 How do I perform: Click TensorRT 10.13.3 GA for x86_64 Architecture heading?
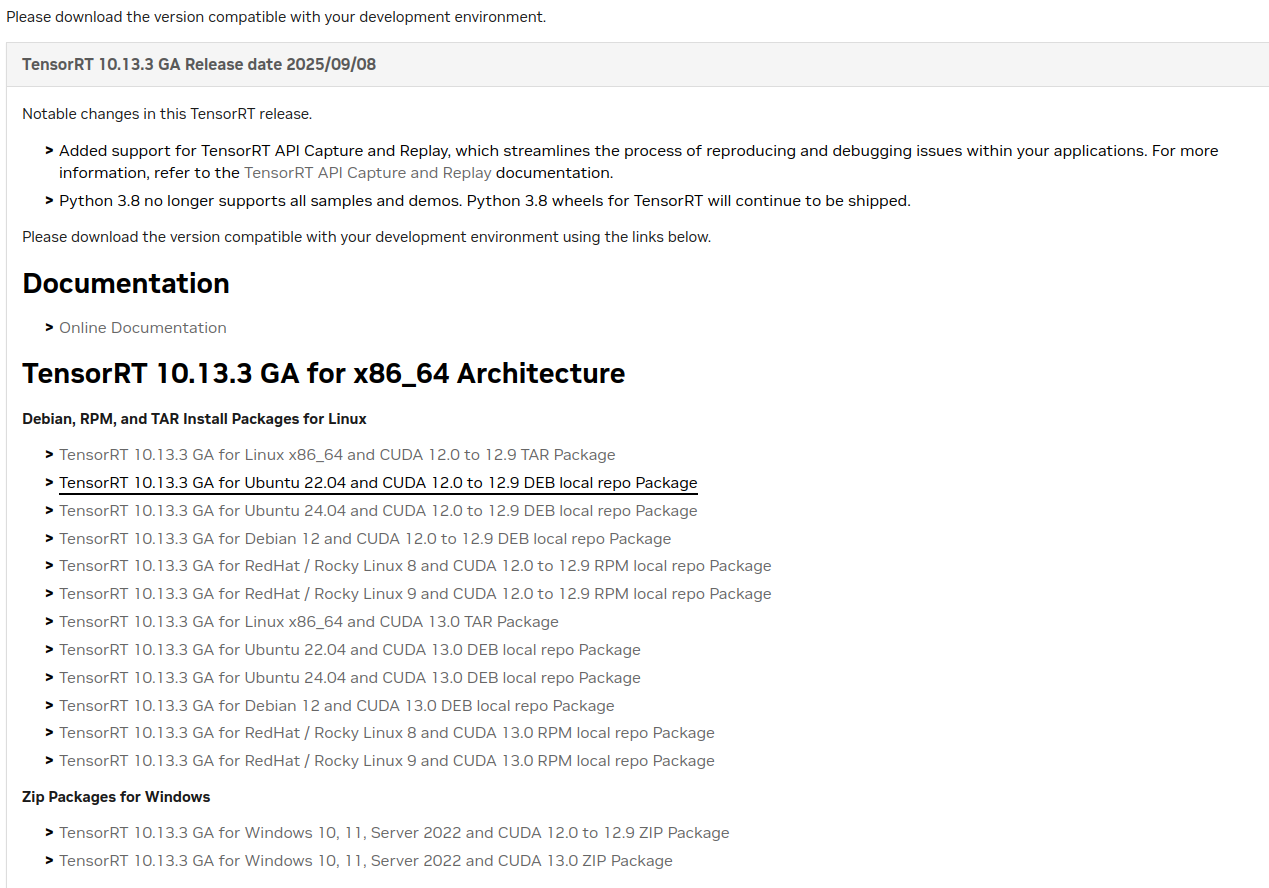(324, 374)
